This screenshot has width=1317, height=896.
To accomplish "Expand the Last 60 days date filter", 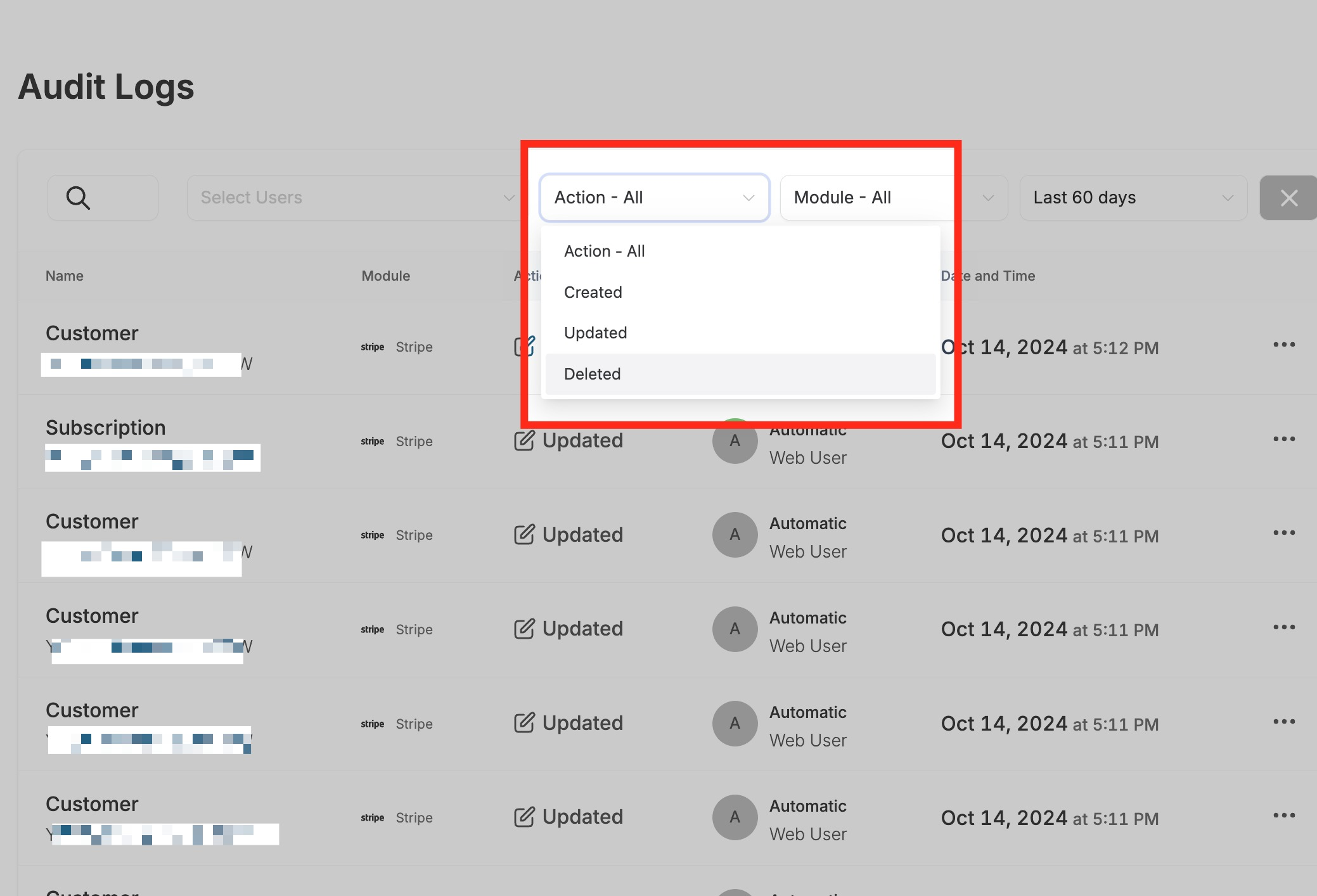I will (x=1133, y=198).
